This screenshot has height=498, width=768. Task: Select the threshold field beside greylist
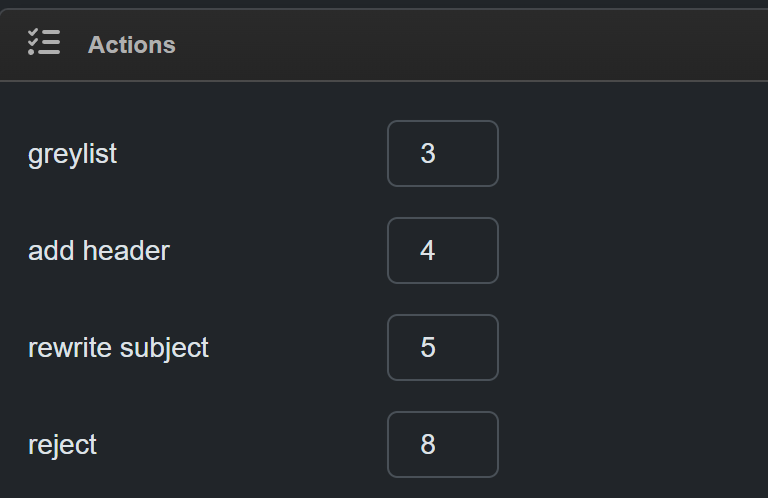coord(442,154)
